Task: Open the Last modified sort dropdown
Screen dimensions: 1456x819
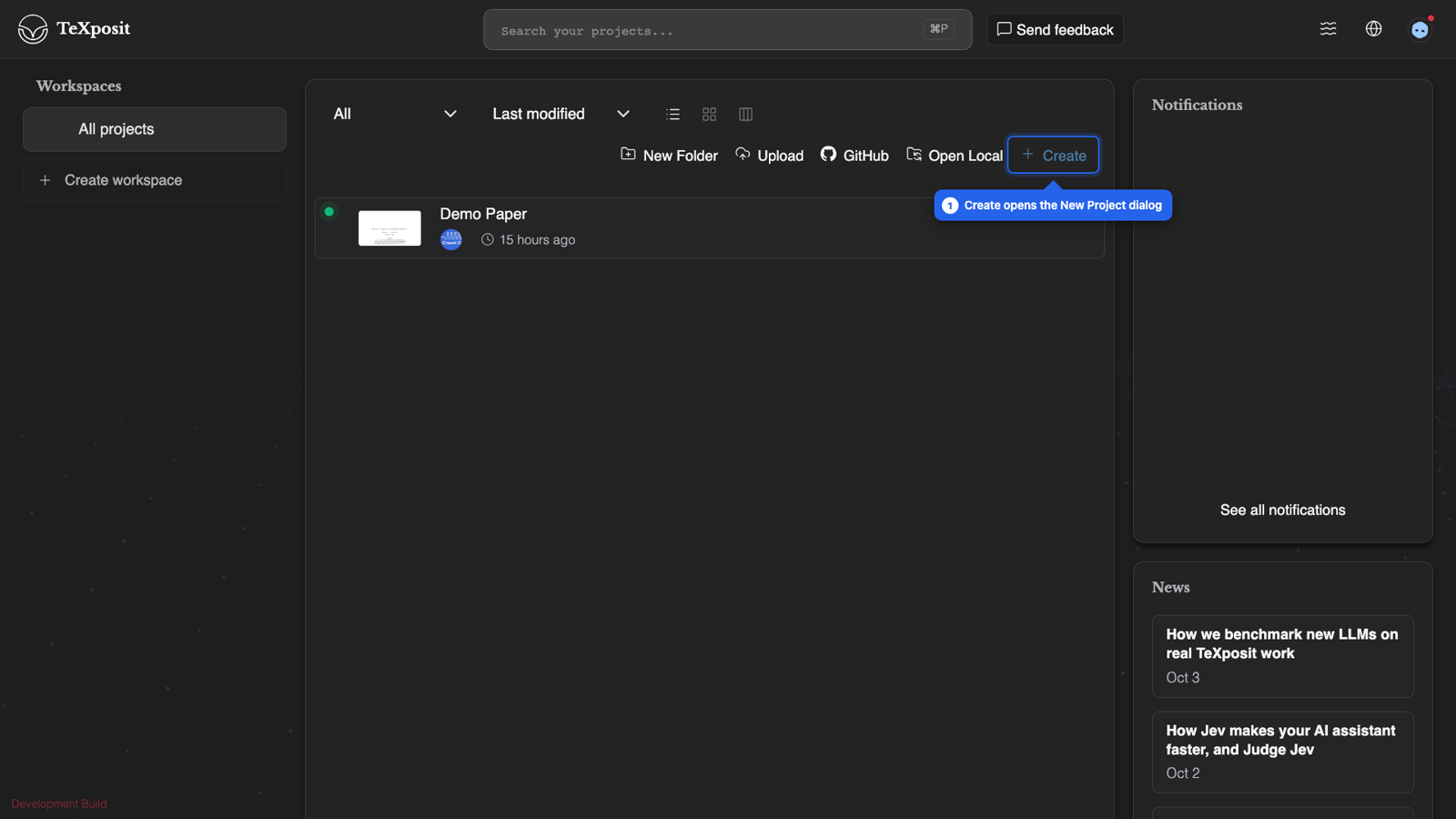Action: [561, 114]
